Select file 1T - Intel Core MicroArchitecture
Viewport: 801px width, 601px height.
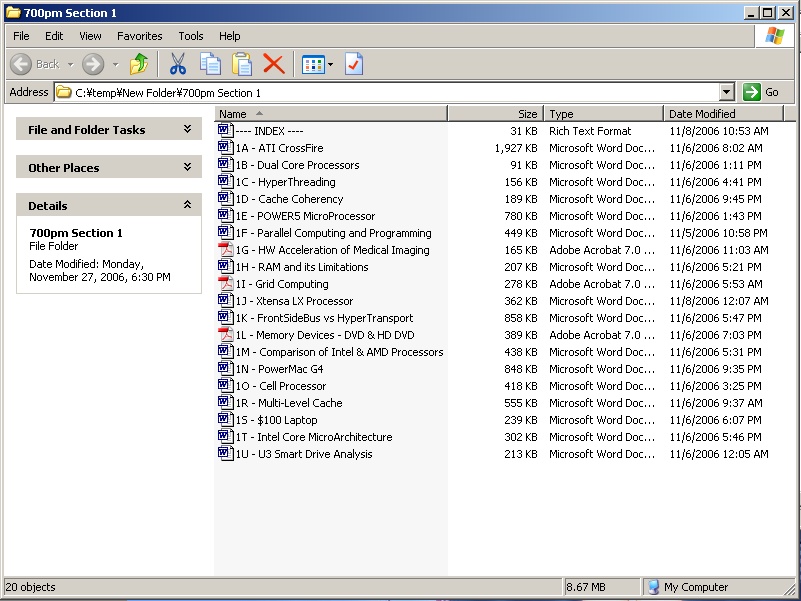[314, 437]
